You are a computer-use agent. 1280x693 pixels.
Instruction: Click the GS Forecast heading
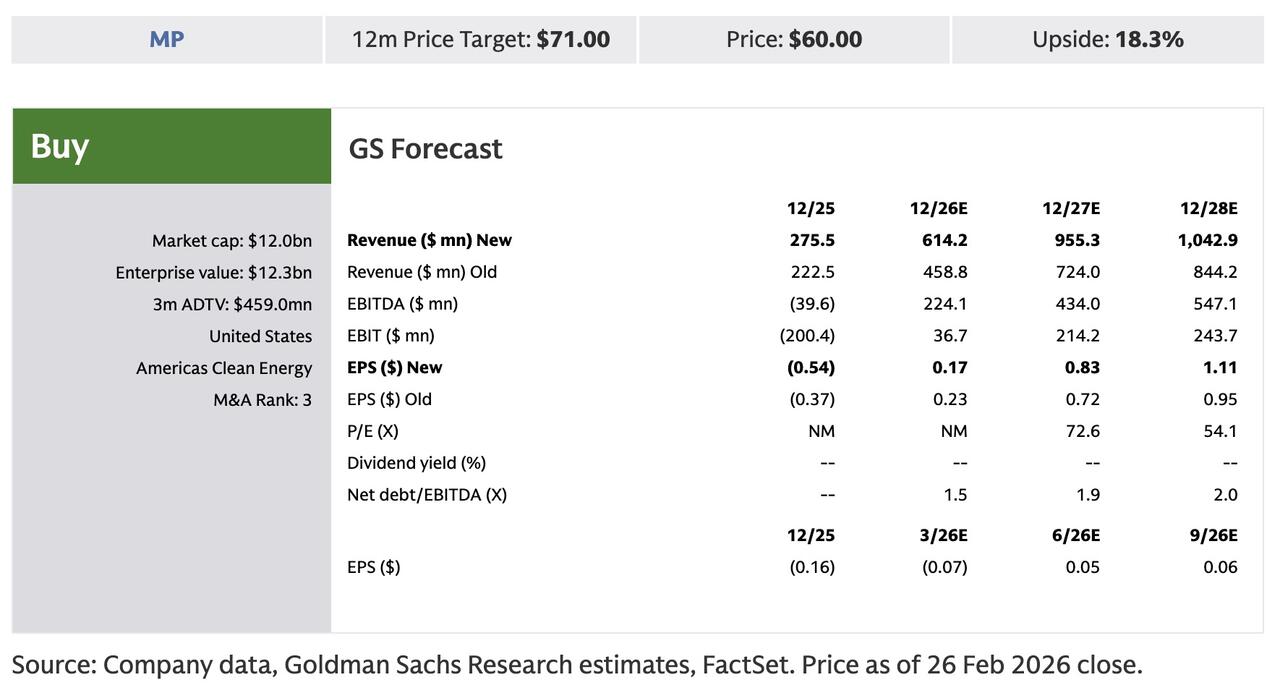click(425, 148)
